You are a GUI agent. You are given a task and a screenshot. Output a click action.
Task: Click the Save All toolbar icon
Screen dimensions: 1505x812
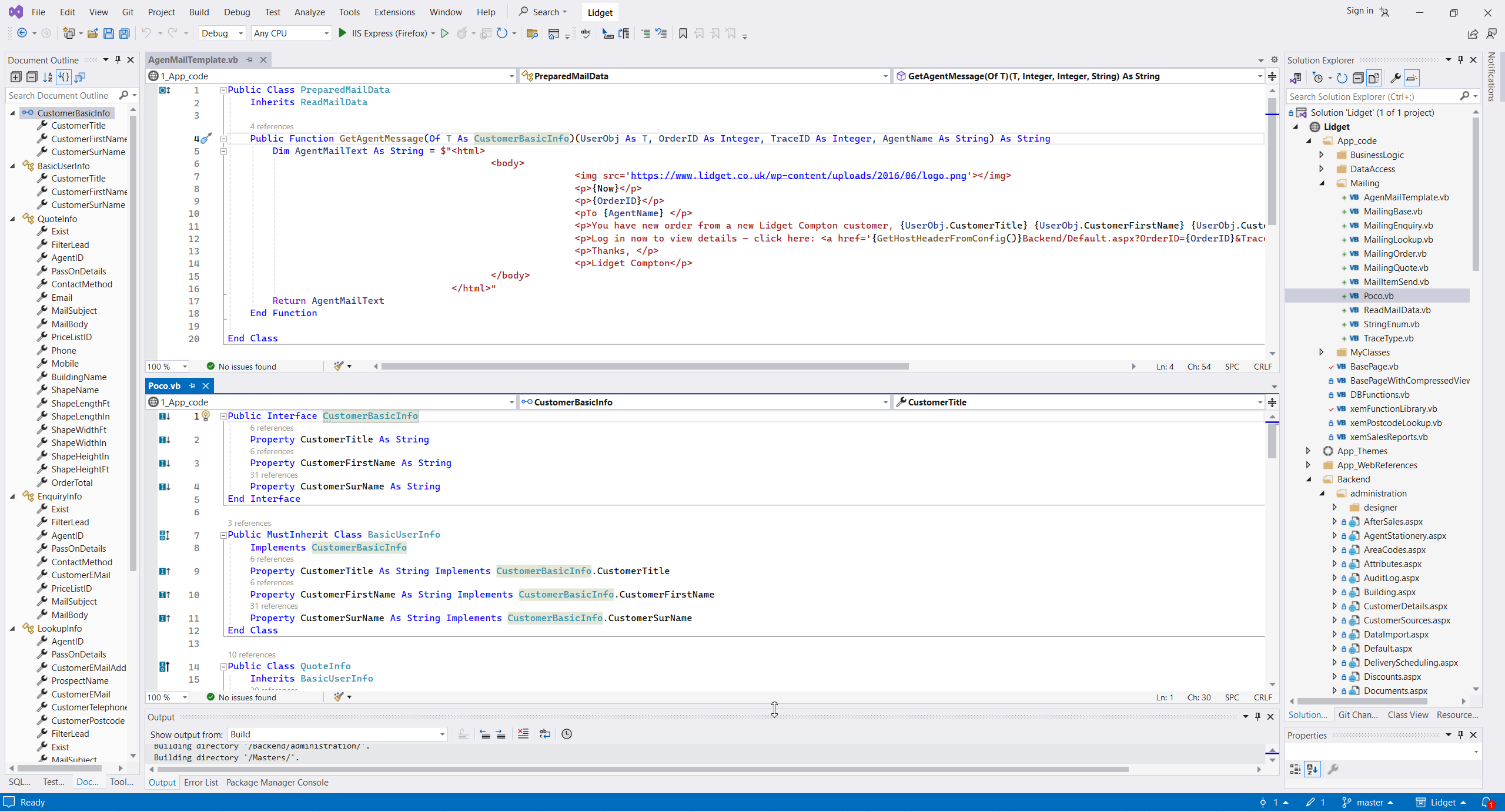[x=125, y=33]
